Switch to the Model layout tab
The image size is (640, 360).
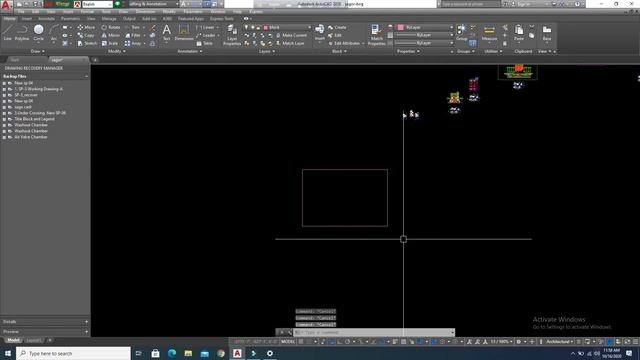point(13,340)
